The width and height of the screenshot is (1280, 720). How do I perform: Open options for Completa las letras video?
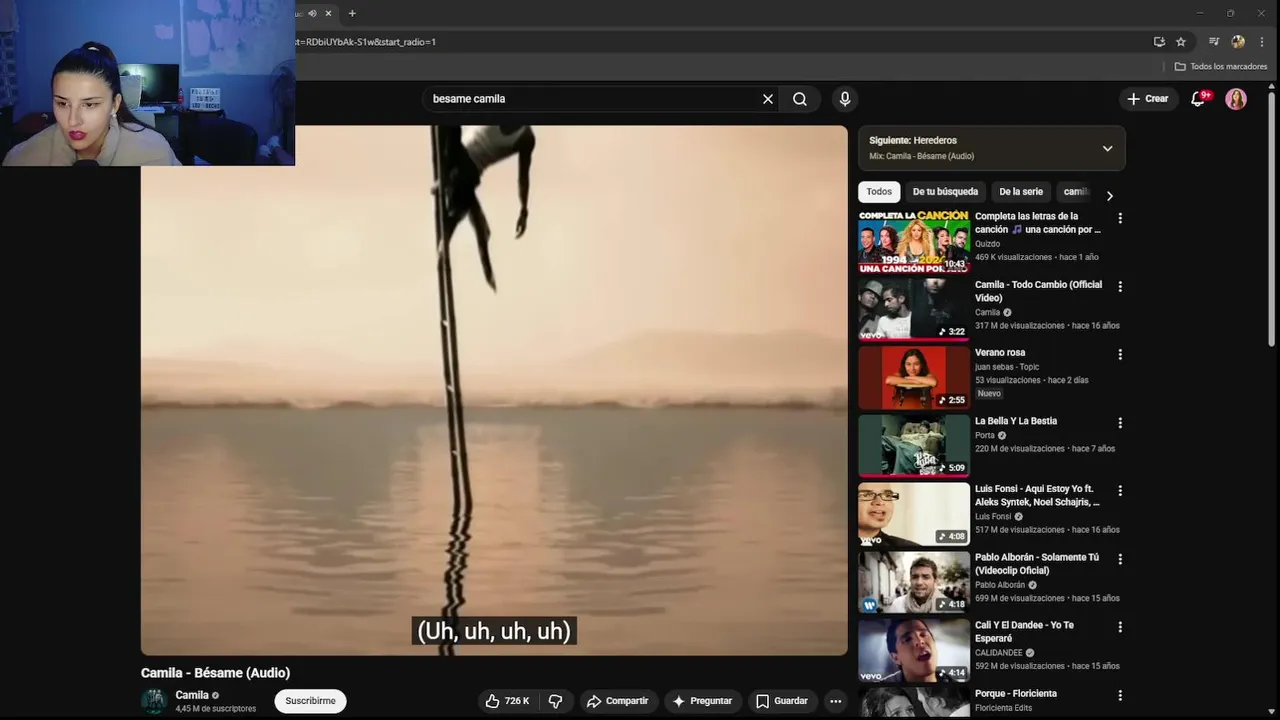click(1120, 218)
